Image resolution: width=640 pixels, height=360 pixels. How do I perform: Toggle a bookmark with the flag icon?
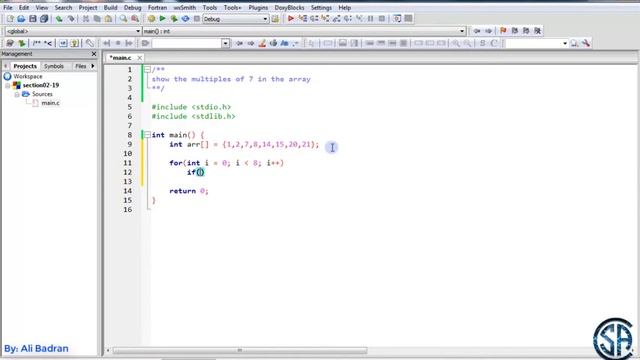click(503, 31)
